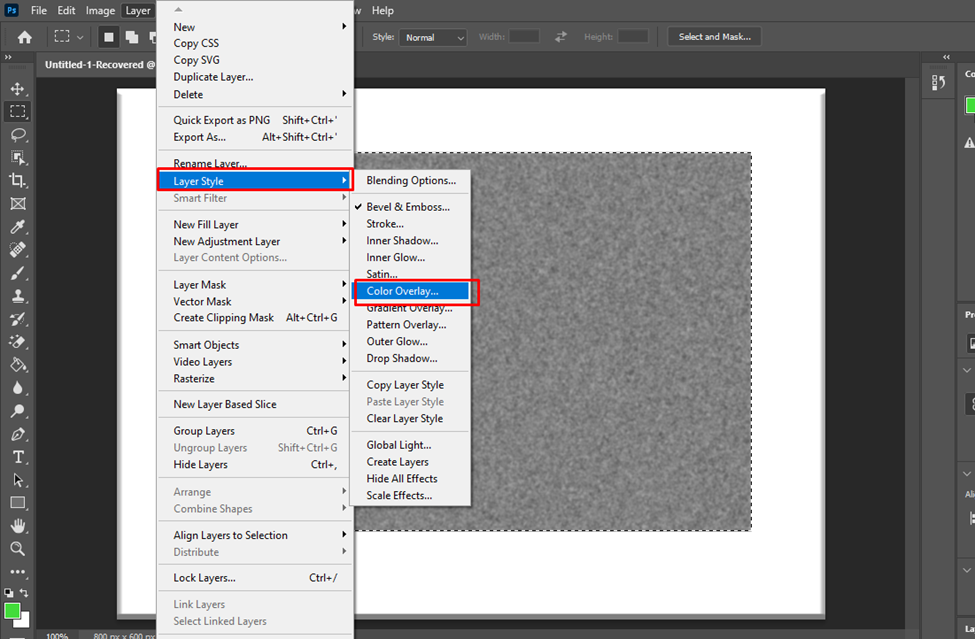
Task: Click the swap width and height arrows
Action: click(561, 37)
